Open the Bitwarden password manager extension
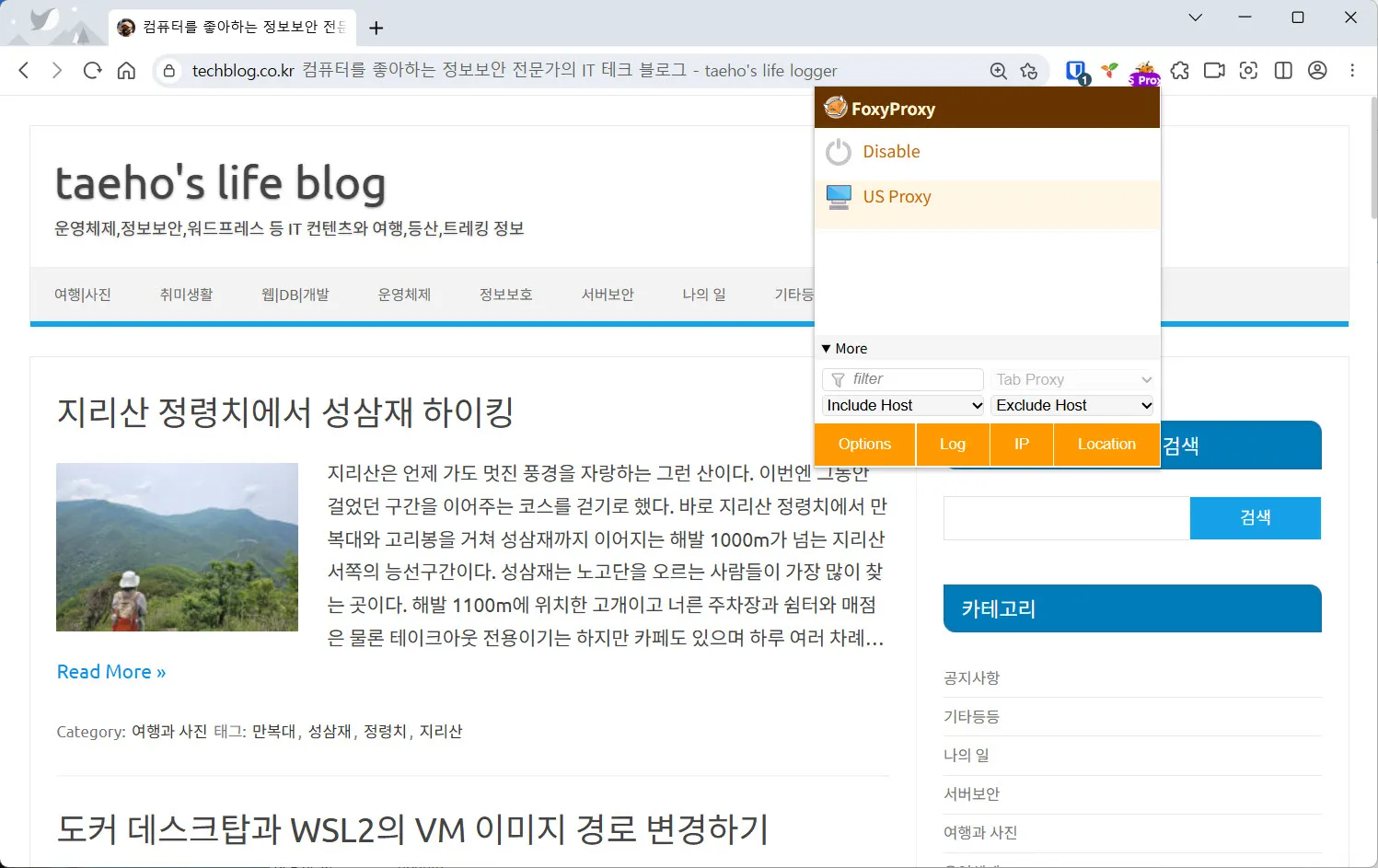This screenshot has width=1378, height=868. click(1075, 70)
